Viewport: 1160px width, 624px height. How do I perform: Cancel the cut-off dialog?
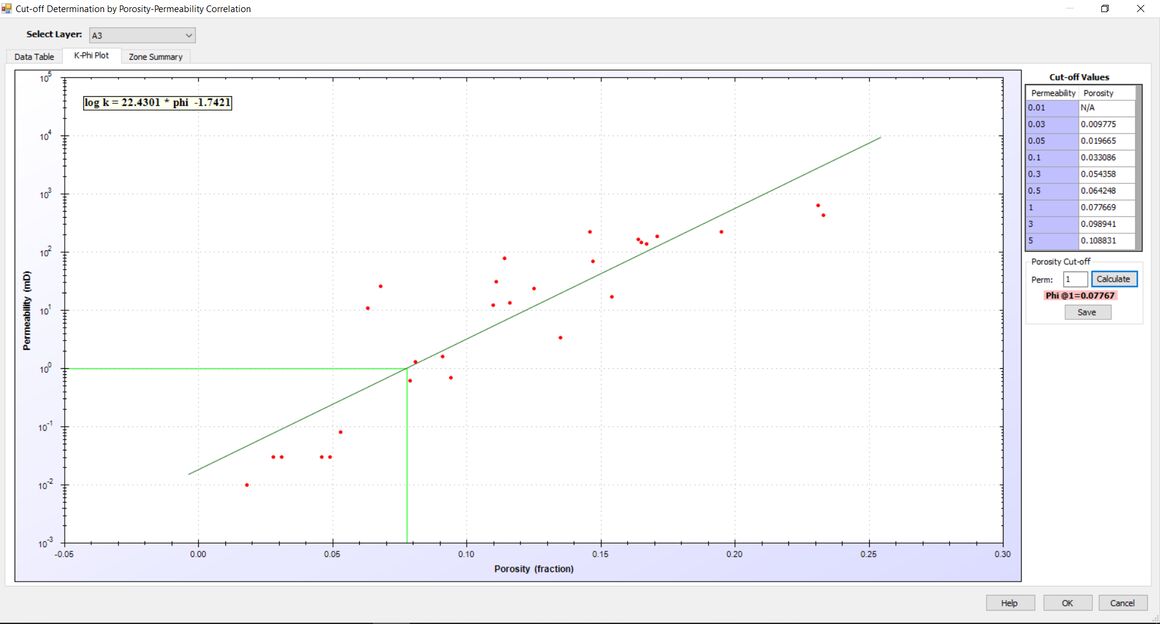click(x=1122, y=603)
